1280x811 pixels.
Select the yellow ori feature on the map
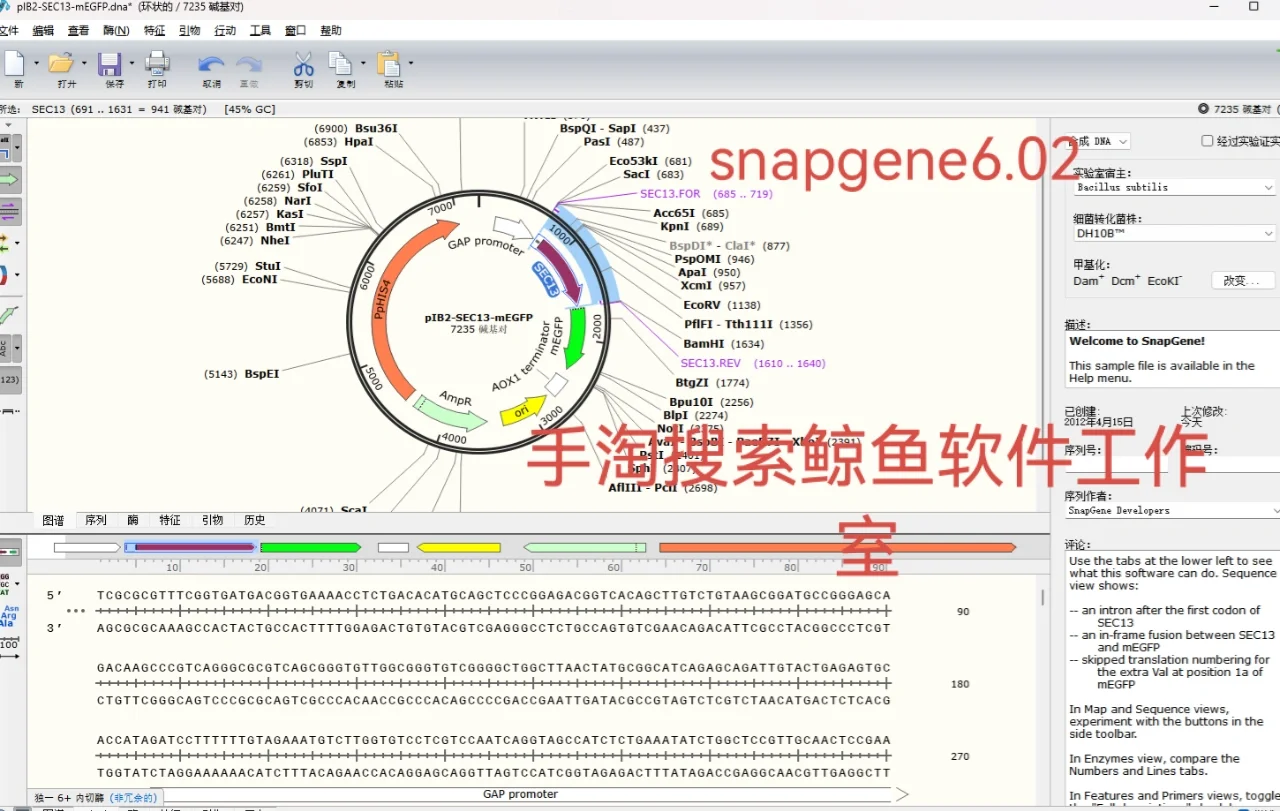tap(522, 410)
